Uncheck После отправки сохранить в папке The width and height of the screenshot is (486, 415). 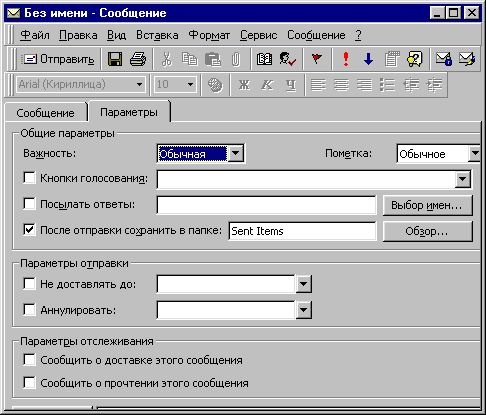coord(29,229)
